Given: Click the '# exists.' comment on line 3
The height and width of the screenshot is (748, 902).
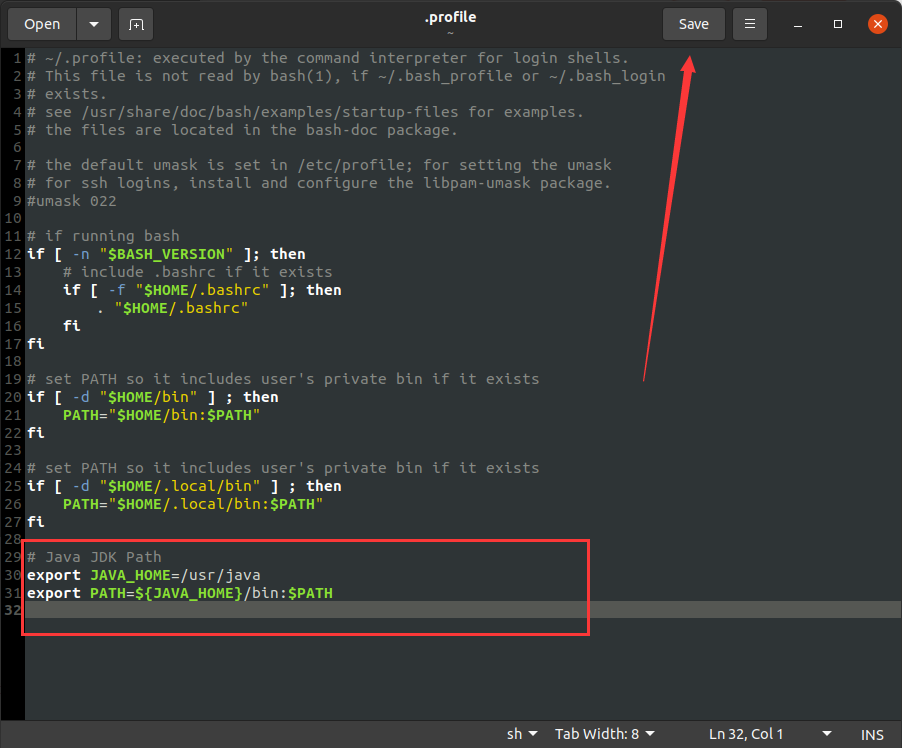Looking at the screenshot, I should pyautogui.click(x=67, y=94).
